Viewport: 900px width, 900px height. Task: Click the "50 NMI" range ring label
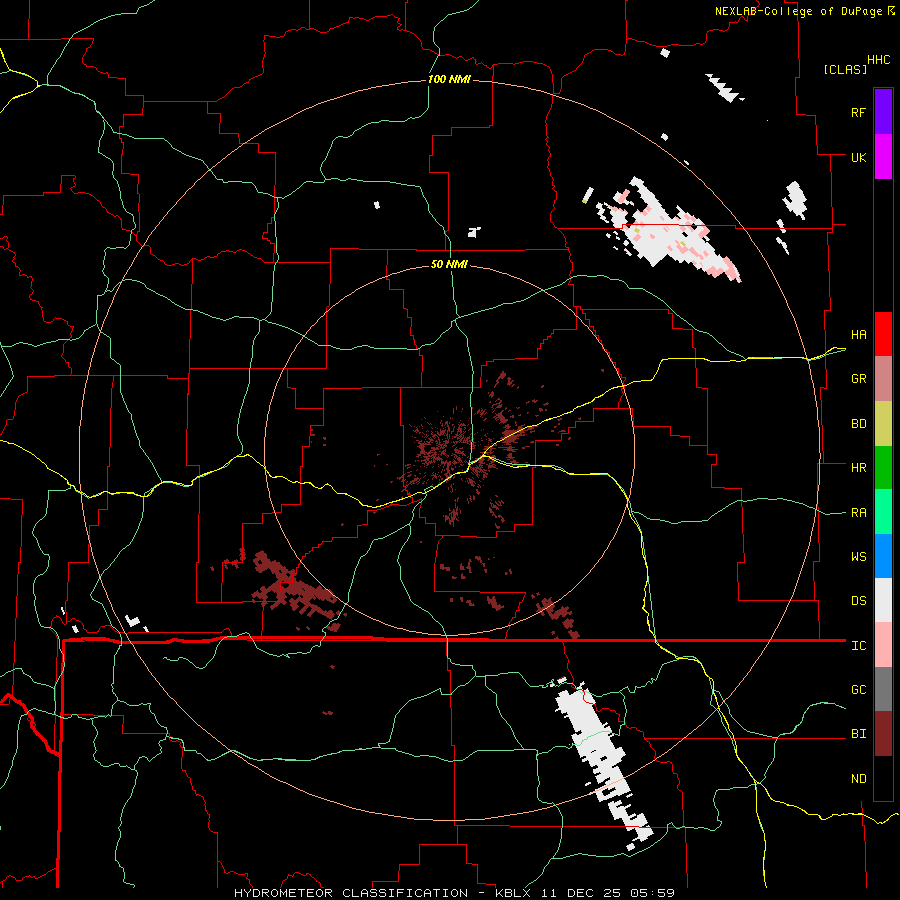click(449, 264)
